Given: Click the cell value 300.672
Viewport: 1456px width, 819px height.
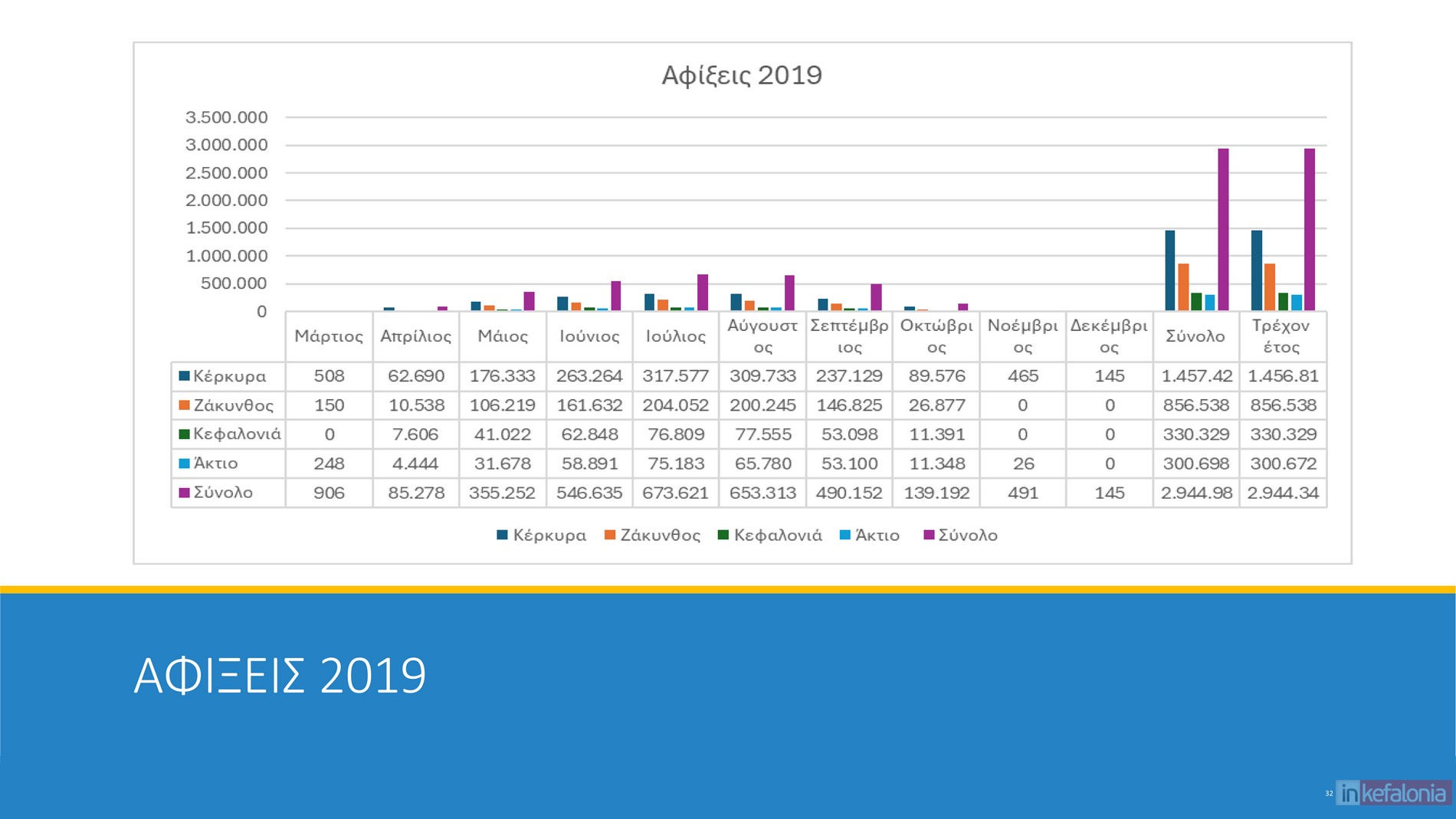Looking at the screenshot, I should (x=1283, y=464).
